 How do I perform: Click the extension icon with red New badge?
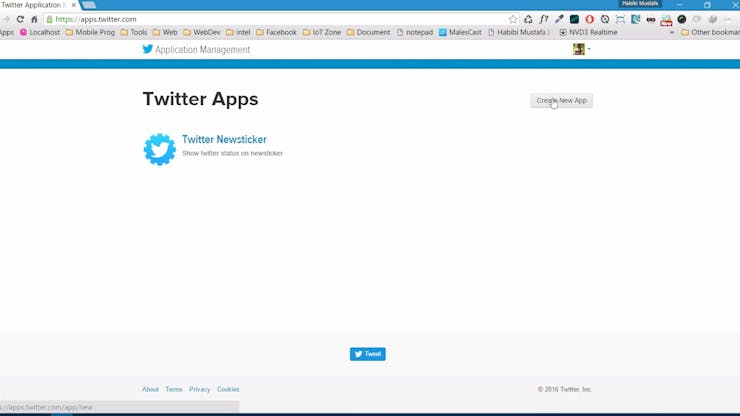(666, 20)
